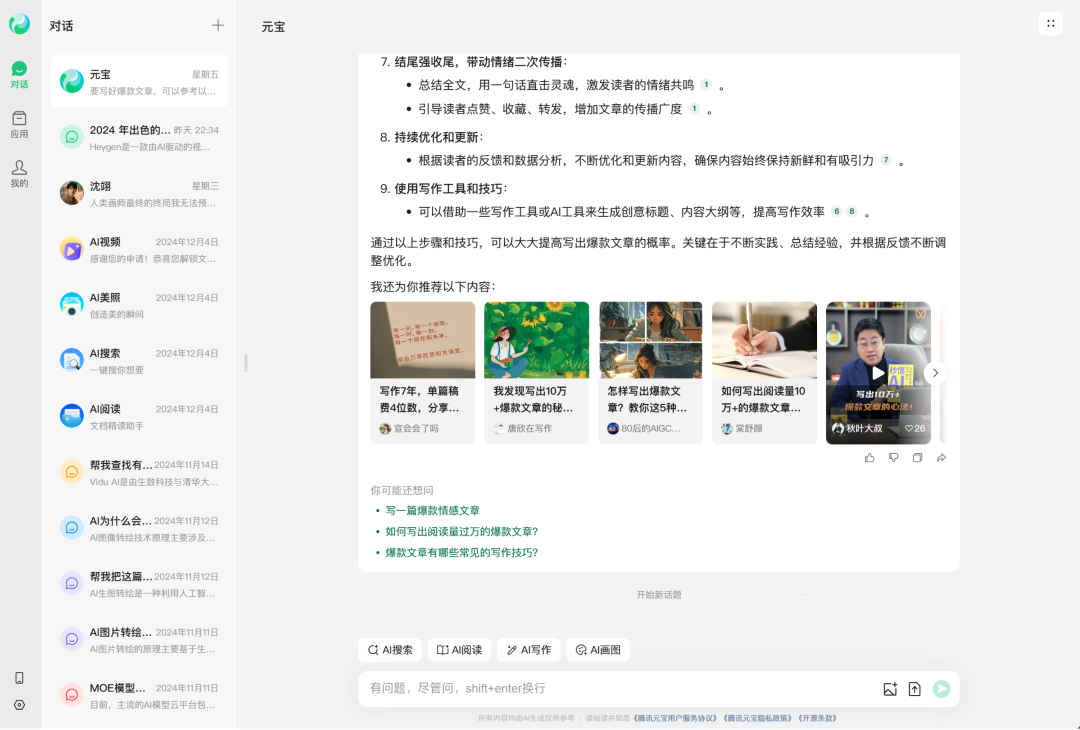Copy the answer with copy icon
1080x730 pixels.
(917, 458)
